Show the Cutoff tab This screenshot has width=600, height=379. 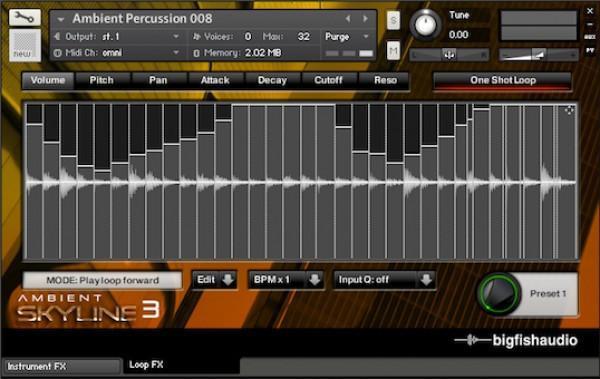click(x=328, y=80)
